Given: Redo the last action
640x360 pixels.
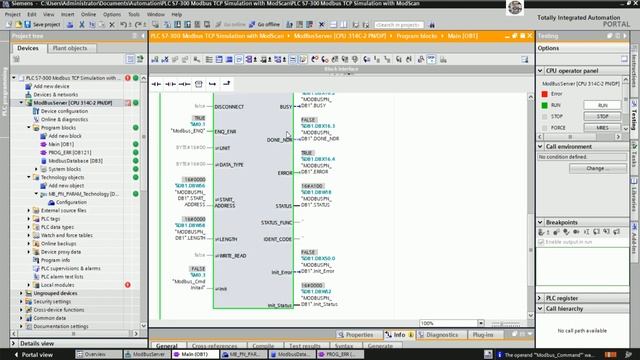Looking at the screenshot, I should pyautogui.click(x=139, y=24).
